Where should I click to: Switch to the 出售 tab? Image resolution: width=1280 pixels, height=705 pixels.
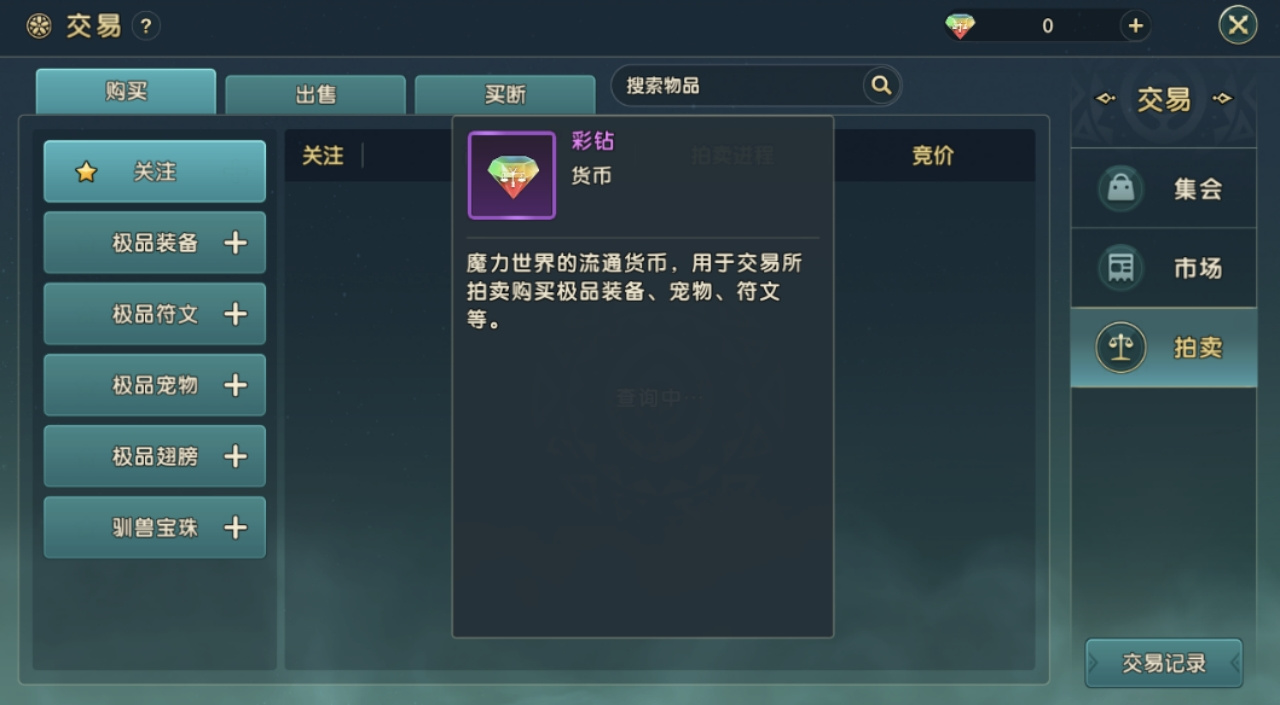click(315, 95)
